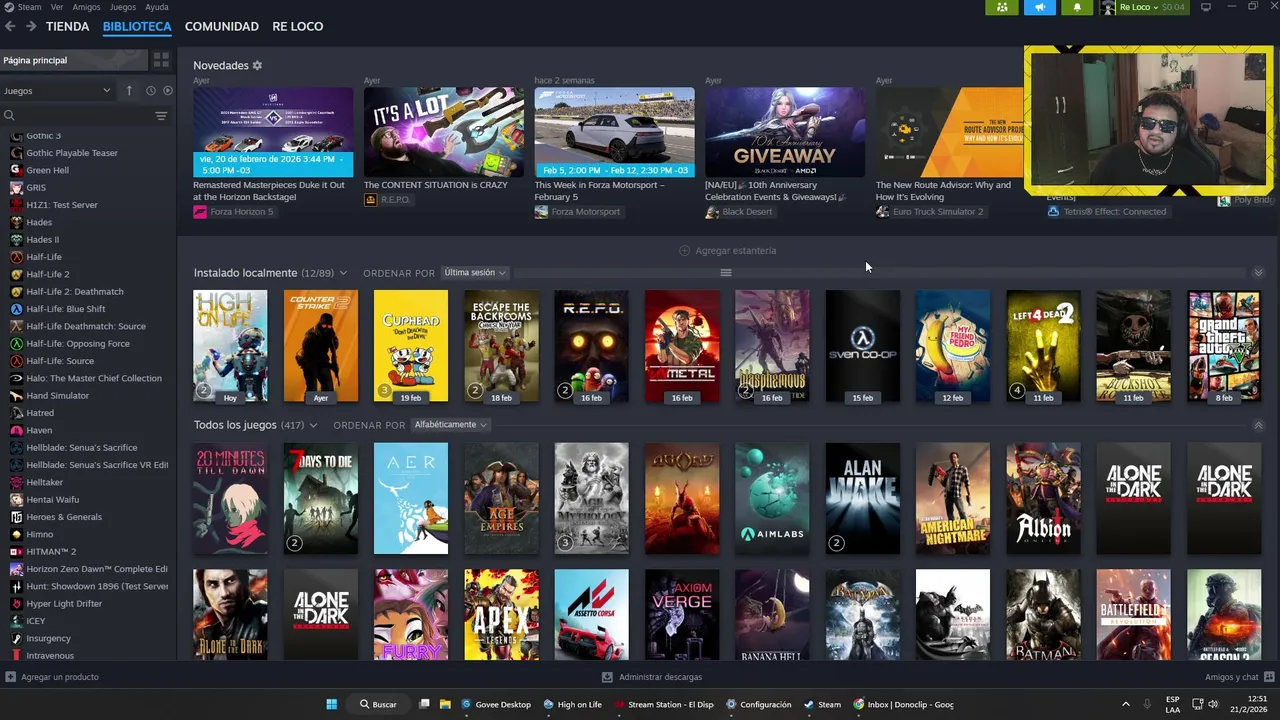Viewport: 1280px width, 720px height.
Task: Select HITMAN 2 in the sidebar list
Action: tap(51, 552)
